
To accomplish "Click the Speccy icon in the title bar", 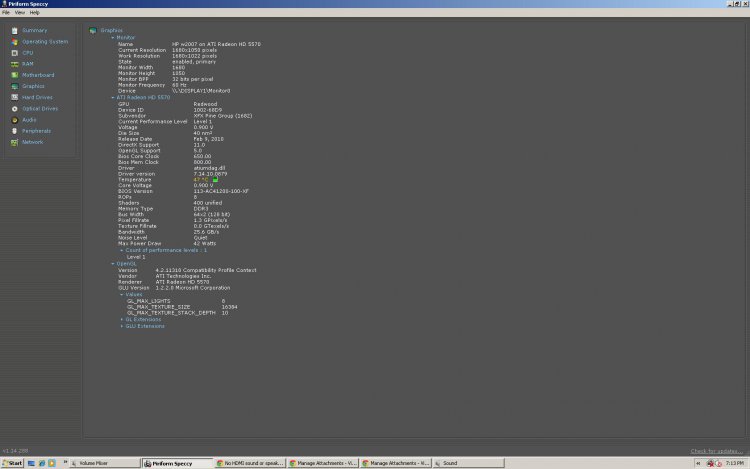I will pos(4,4).
